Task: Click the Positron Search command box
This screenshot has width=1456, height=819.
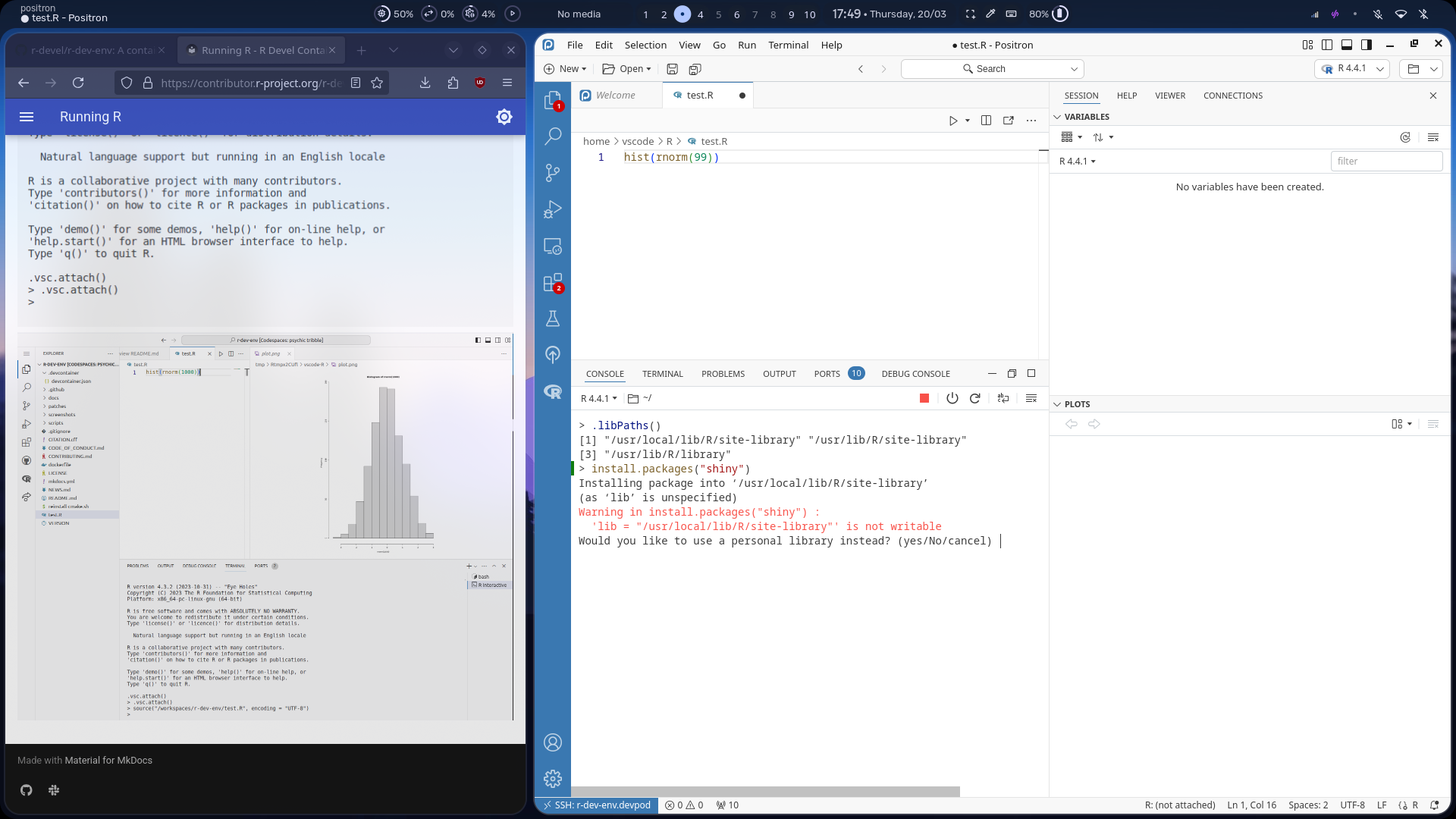Action: 992,69
